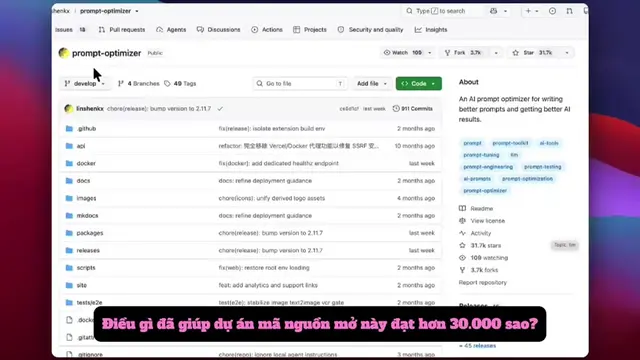Viewport: 640px width, 360px height.
Task: Open the site folder
Action: [82, 285]
